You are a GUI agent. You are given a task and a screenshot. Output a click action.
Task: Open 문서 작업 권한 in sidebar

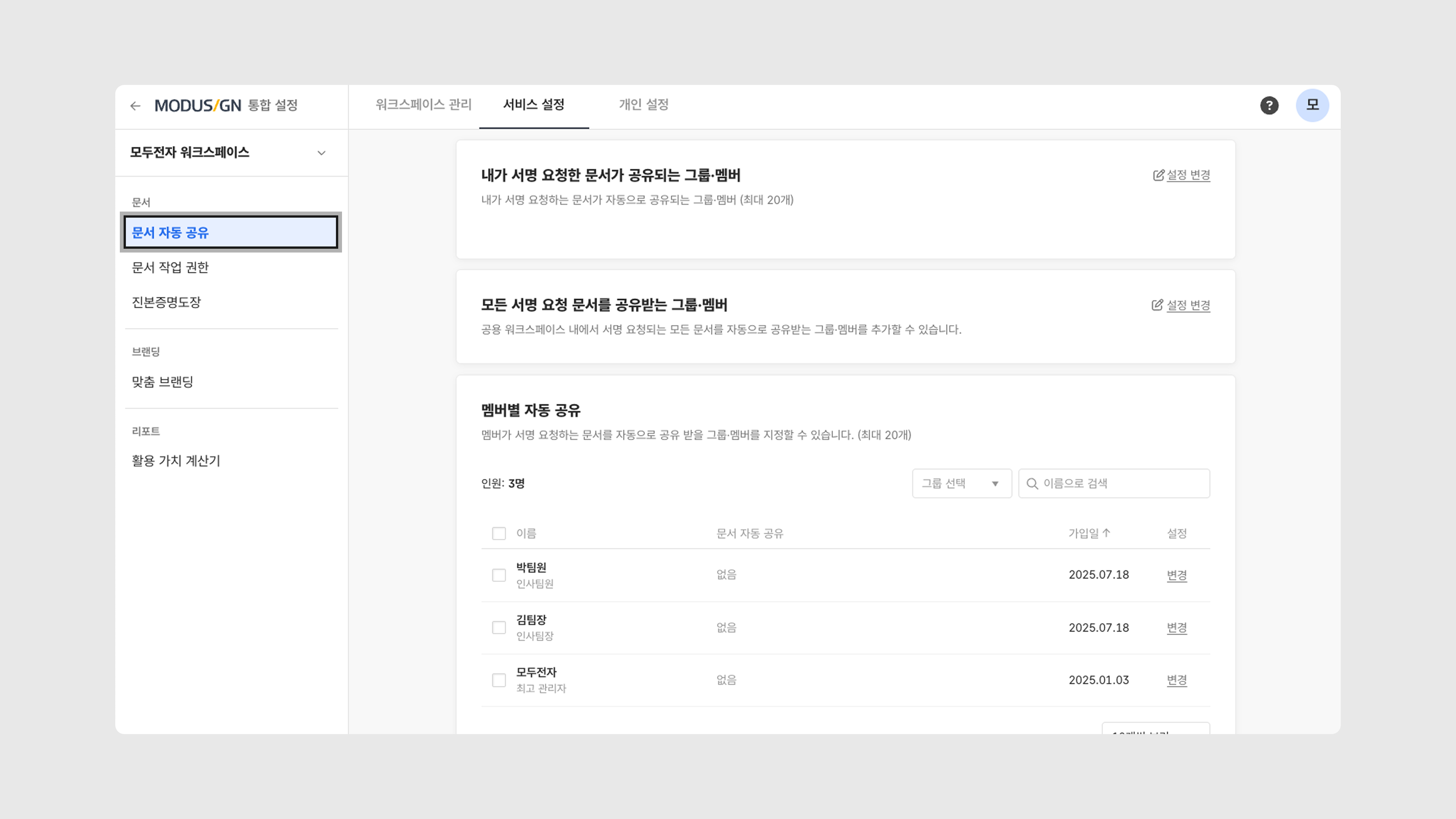point(170,267)
